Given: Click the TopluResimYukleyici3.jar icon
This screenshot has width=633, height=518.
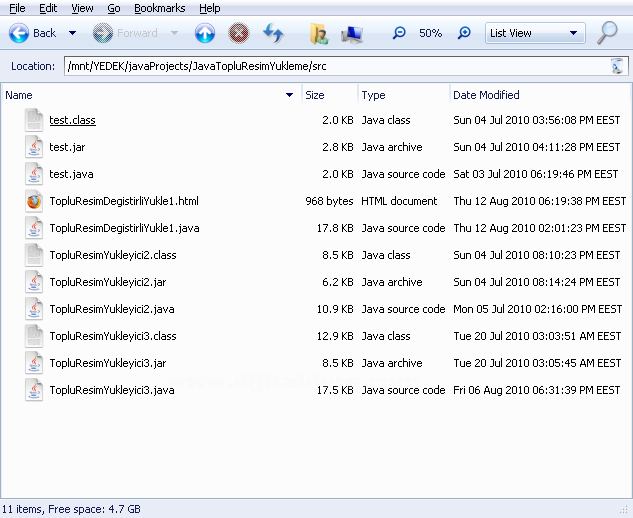Looking at the screenshot, I should pyautogui.click(x=34, y=363).
